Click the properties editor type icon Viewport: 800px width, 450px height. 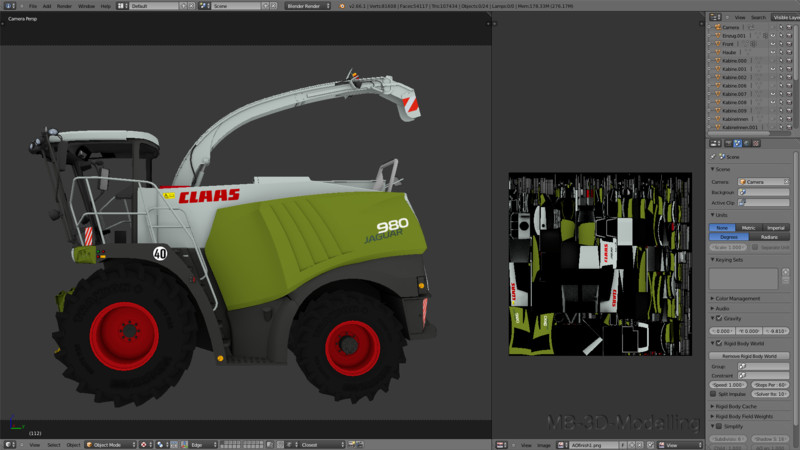point(715,143)
